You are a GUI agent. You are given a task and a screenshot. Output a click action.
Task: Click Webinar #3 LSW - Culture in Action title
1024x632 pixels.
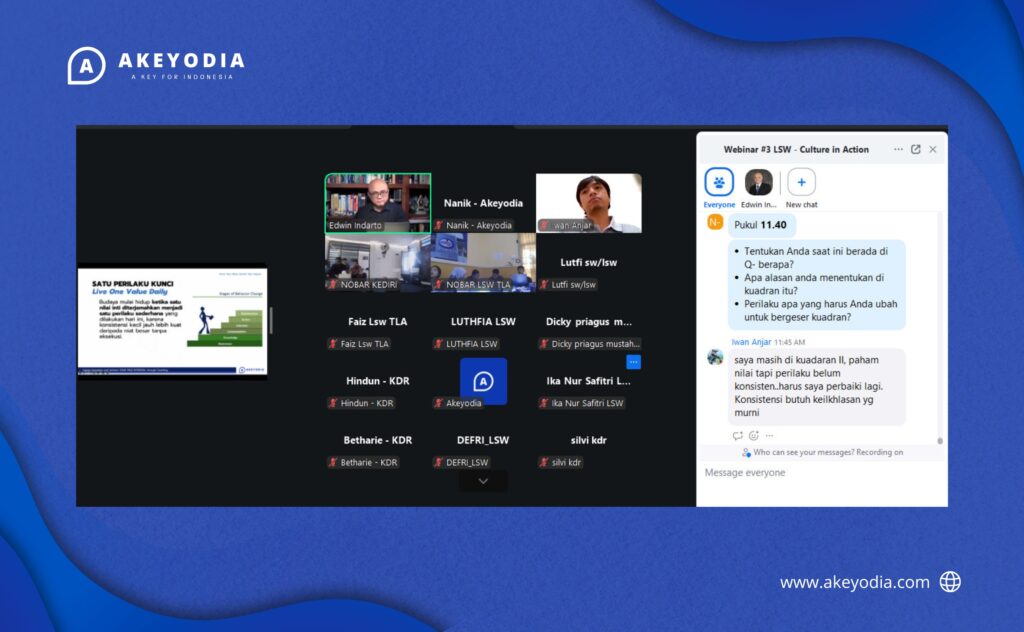pyautogui.click(x=796, y=150)
